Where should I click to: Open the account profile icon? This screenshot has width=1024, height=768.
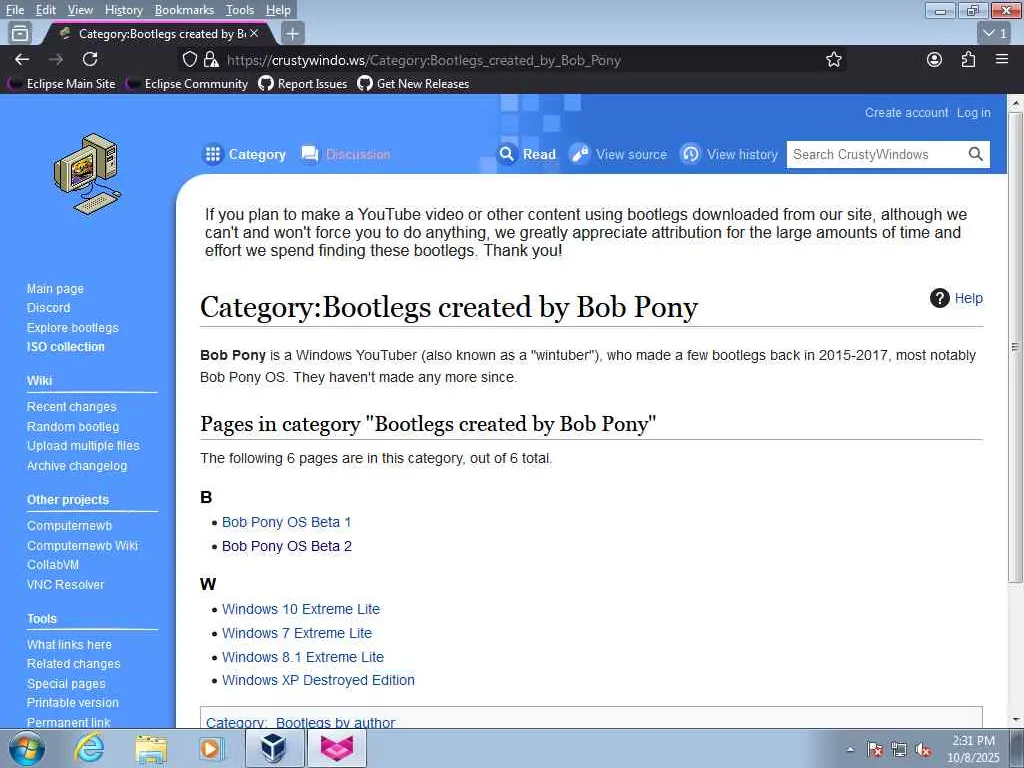(935, 59)
